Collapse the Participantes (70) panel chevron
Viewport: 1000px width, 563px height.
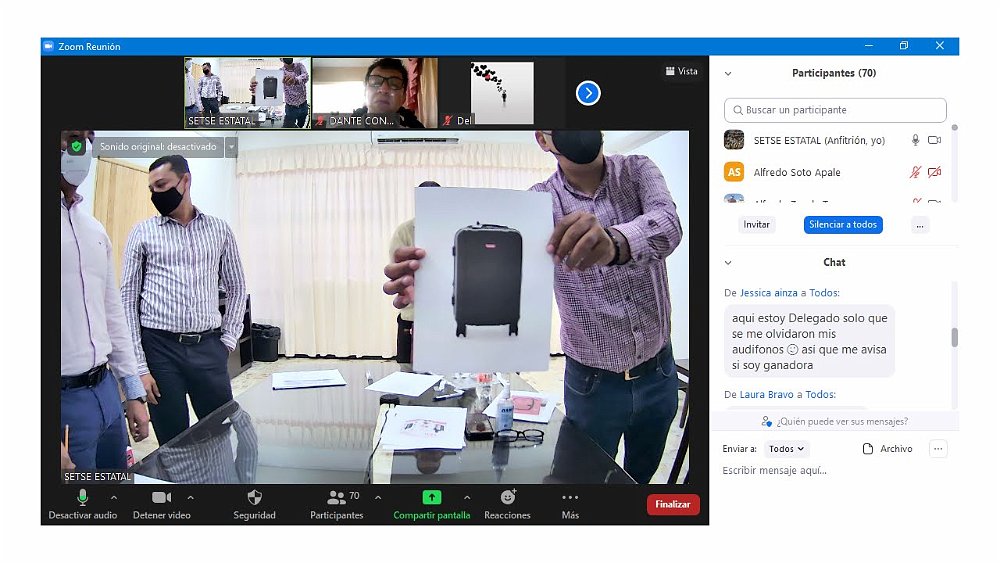click(728, 73)
